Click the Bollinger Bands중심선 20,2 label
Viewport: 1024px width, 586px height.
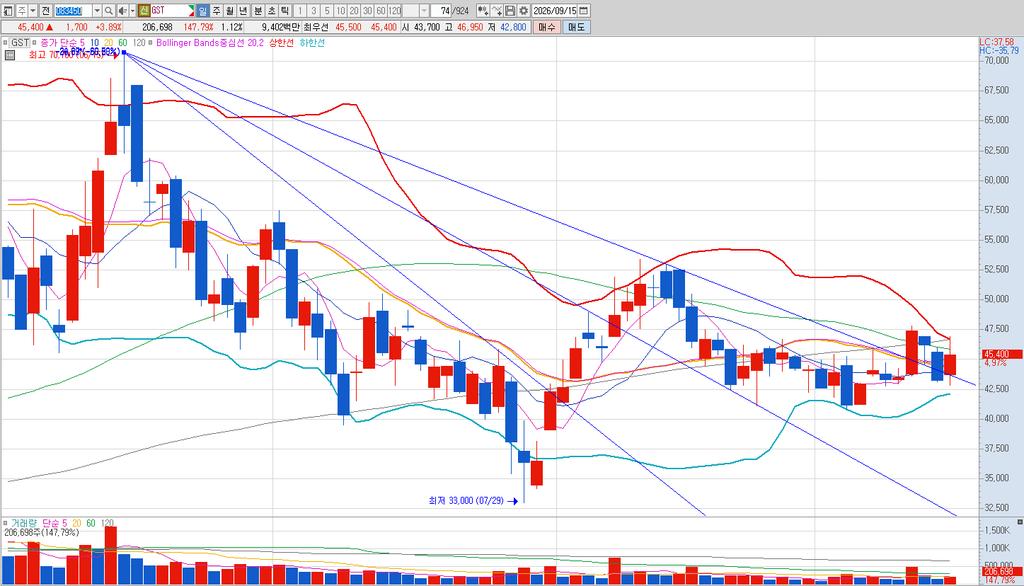[x=210, y=43]
